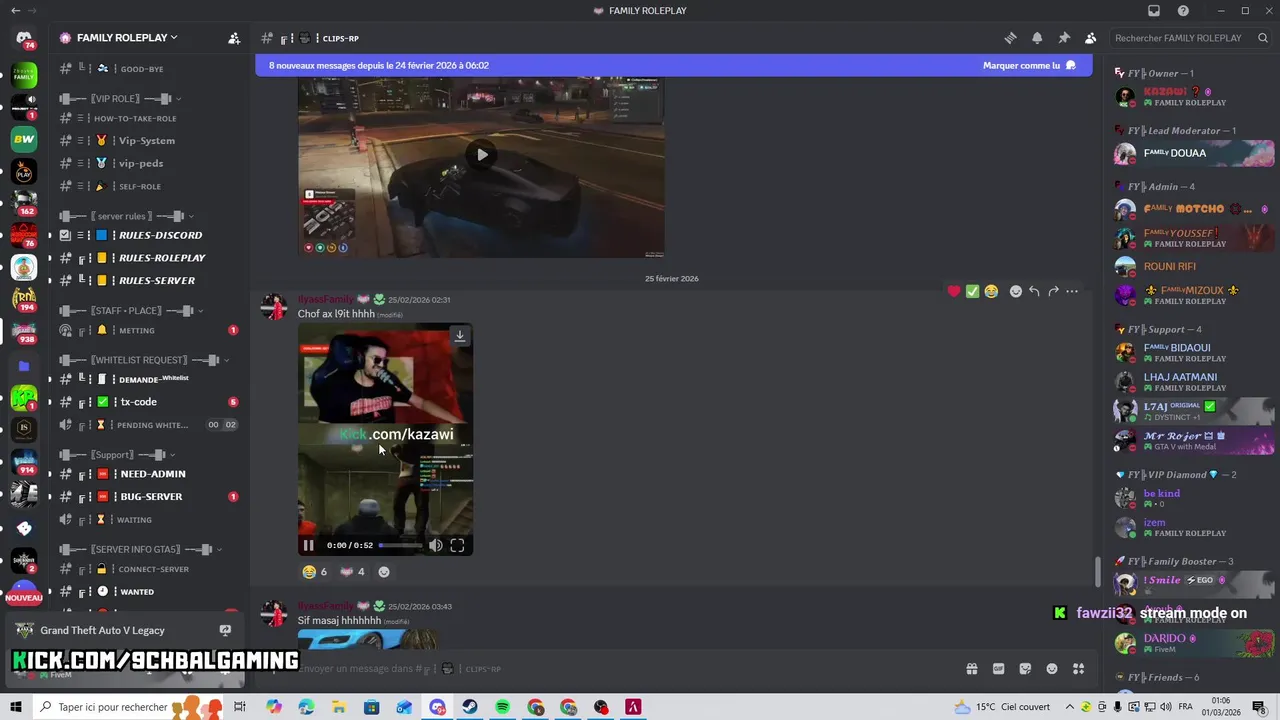1280x720 pixels.
Task: Show pinned messages via pin icon
Action: point(1064,38)
